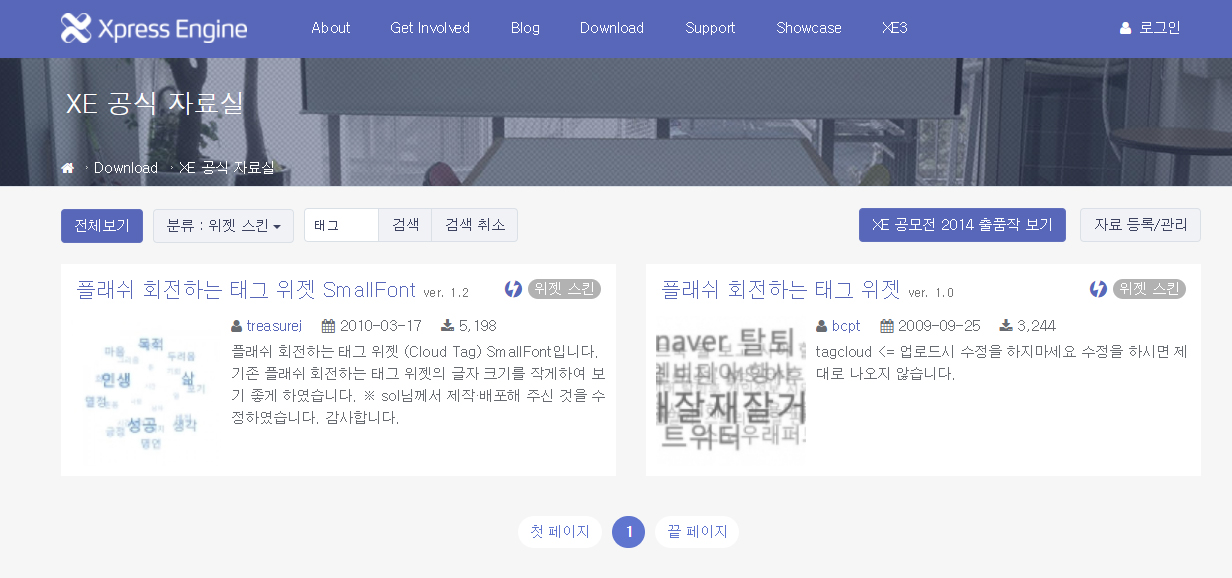
Task: Open author link bcpt
Action: [846, 326]
